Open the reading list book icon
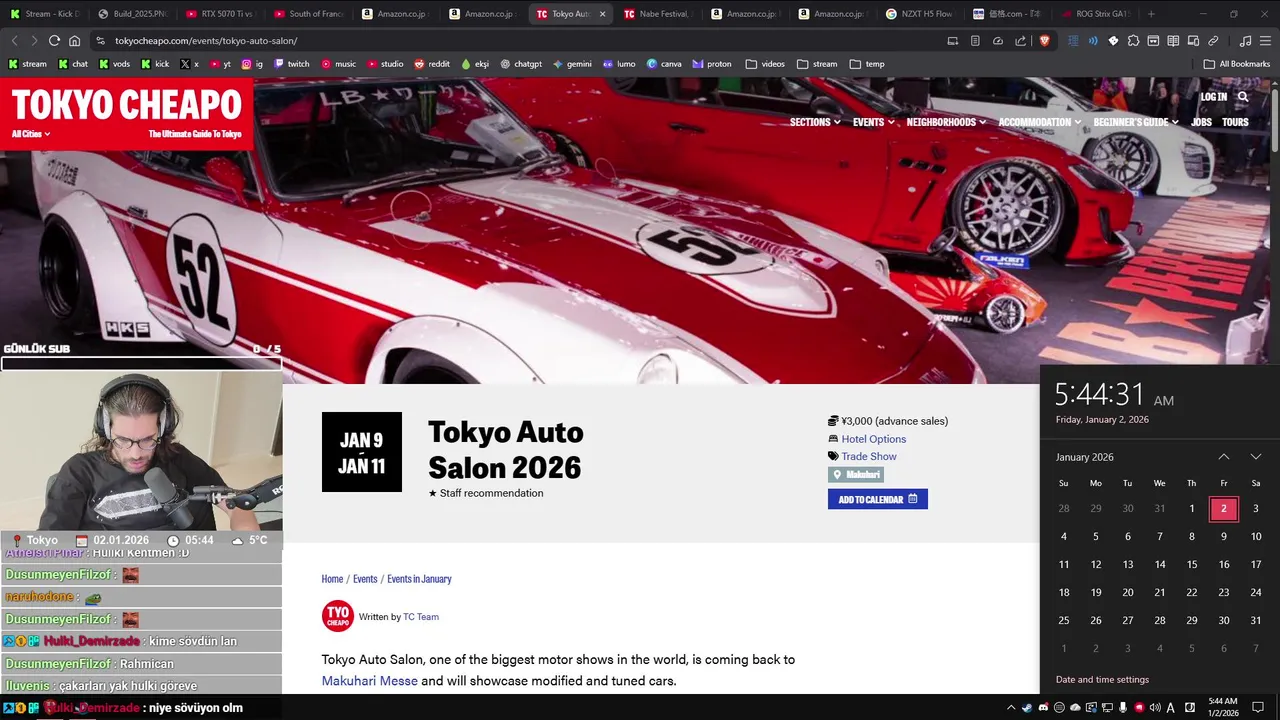Screen dimensions: 1280x720 click(1173, 41)
